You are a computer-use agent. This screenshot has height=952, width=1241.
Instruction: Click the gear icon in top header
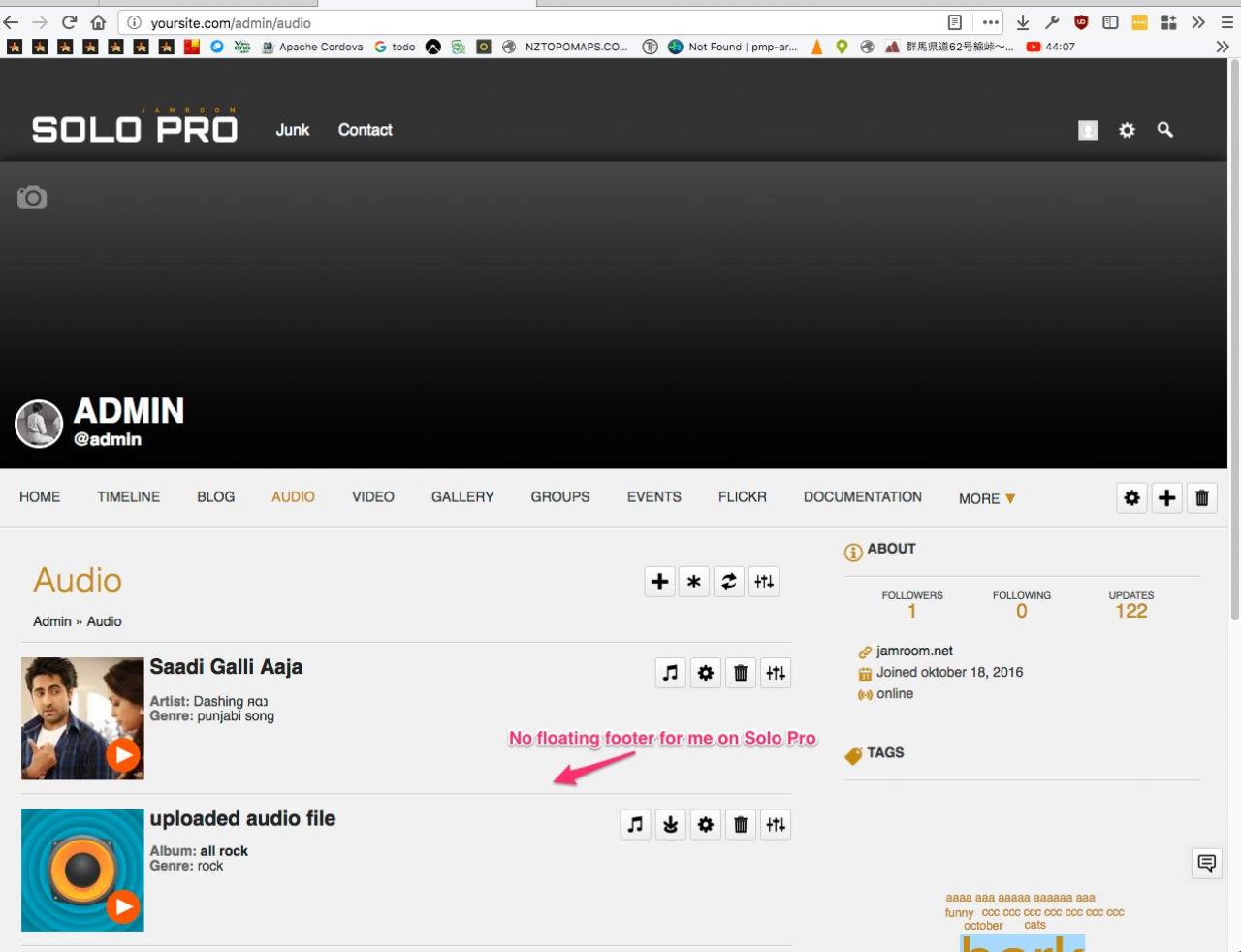click(x=1127, y=130)
